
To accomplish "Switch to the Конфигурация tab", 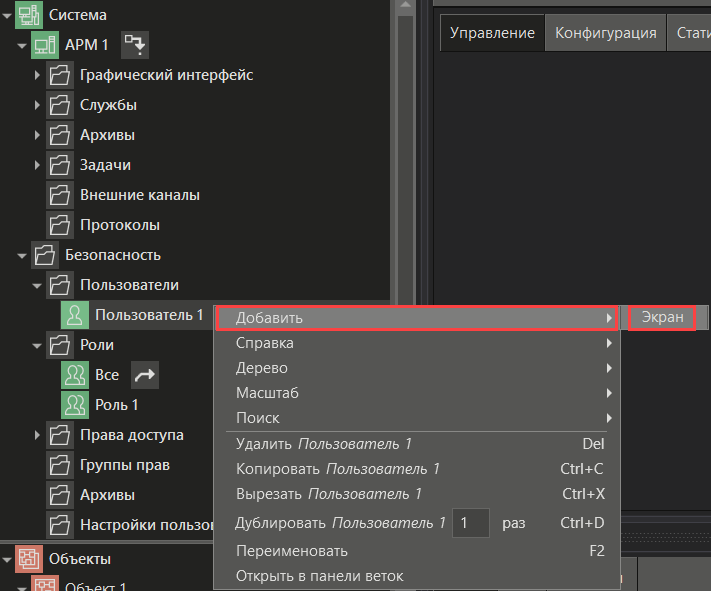I will (605, 33).
